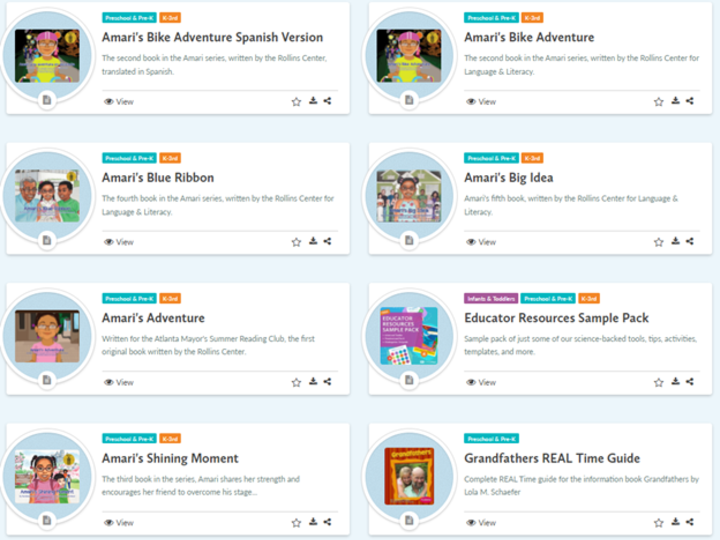
Task: Open the Amari's Big Idea title
Action: [x=509, y=178]
